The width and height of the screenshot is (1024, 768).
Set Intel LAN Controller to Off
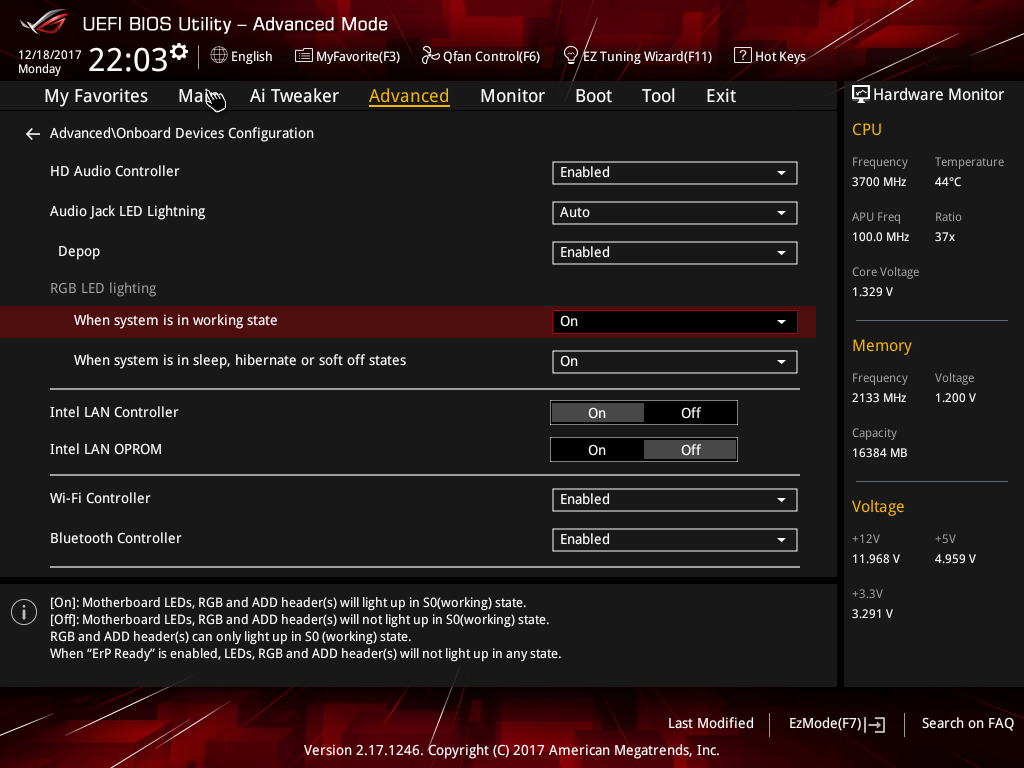(690, 413)
